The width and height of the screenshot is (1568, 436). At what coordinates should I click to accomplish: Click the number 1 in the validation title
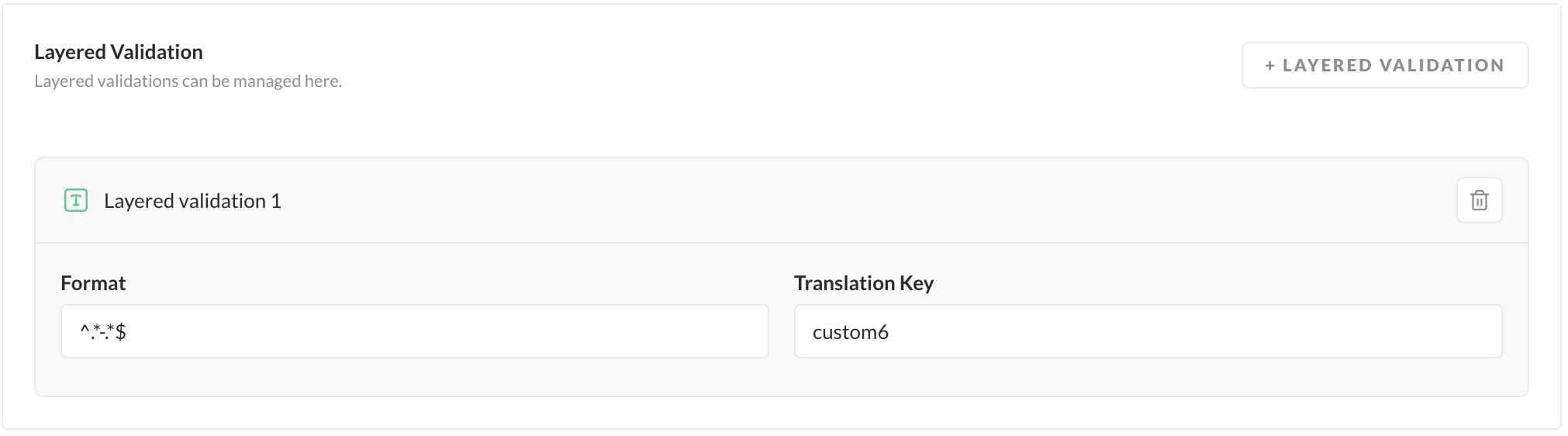point(276,201)
